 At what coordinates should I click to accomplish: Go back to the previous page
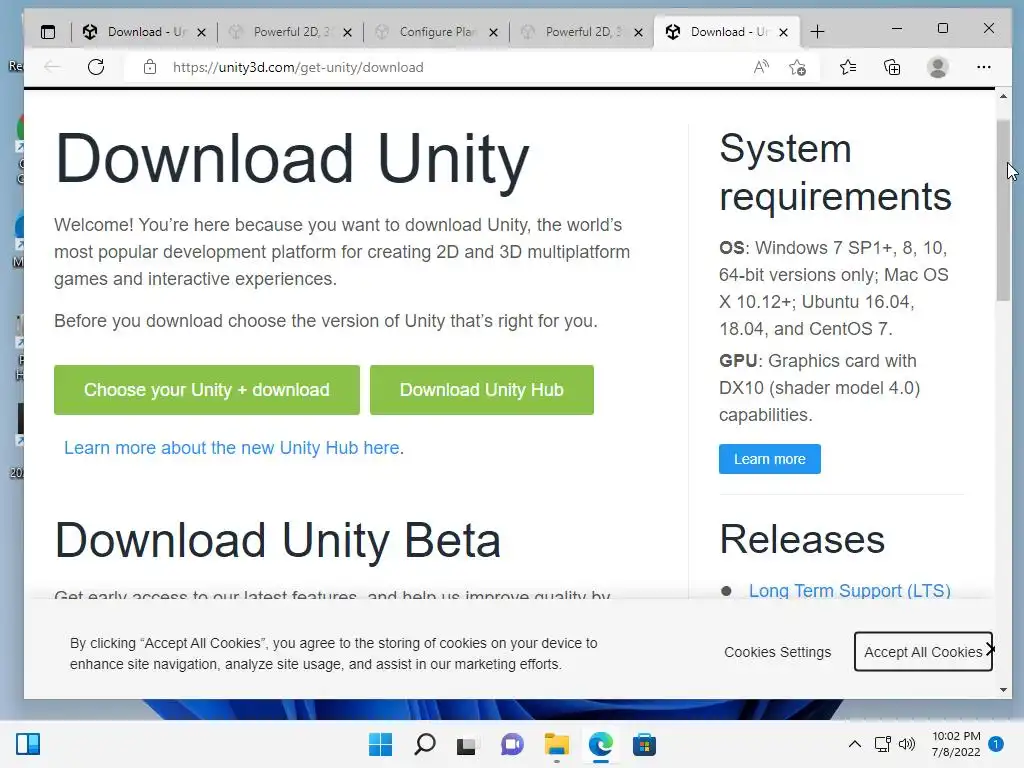(x=52, y=67)
